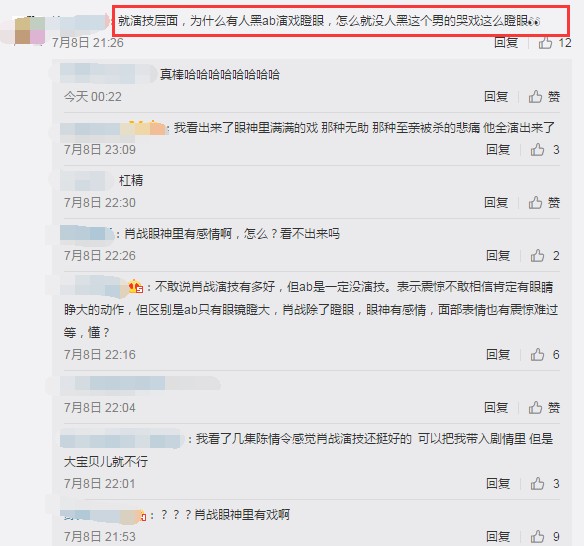
Task: Like the 杠精 reply
Action: 544,203
